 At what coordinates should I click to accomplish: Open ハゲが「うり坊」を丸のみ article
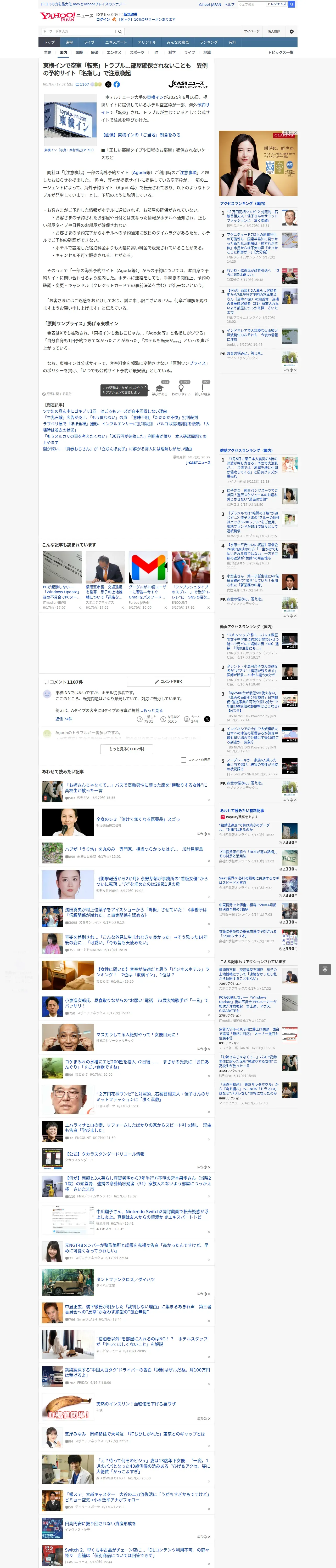134,849
